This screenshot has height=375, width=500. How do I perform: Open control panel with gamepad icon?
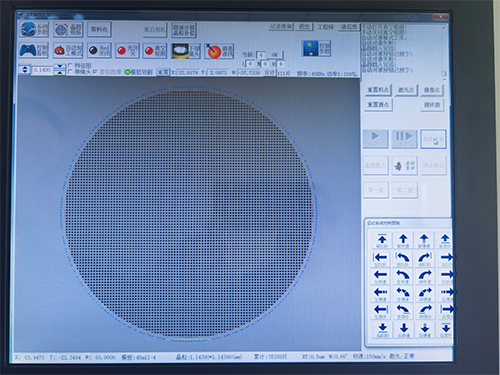pos(34,50)
